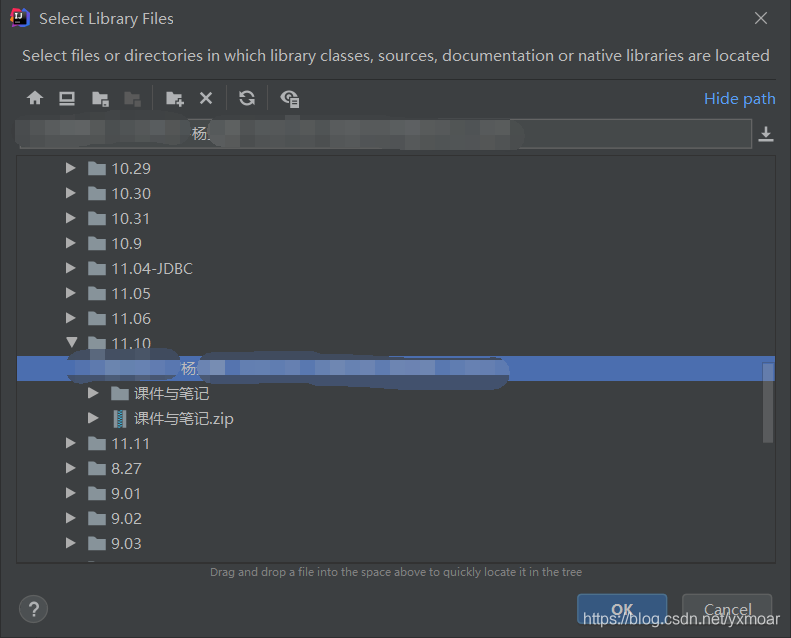791x638 pixels.
Task: Toggle showing hidden files and directories
Action: tap(290, 98)
